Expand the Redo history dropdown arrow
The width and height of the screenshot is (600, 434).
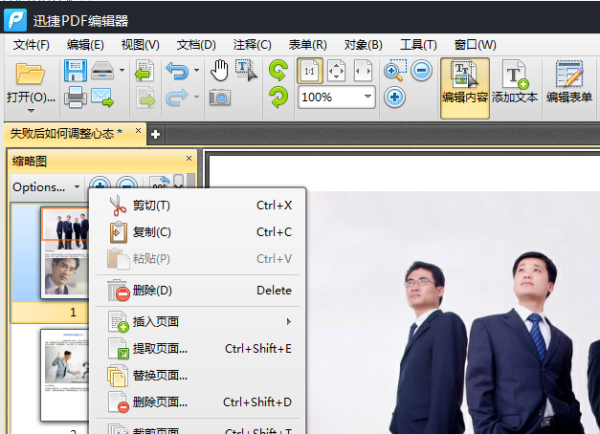(196, 97)
